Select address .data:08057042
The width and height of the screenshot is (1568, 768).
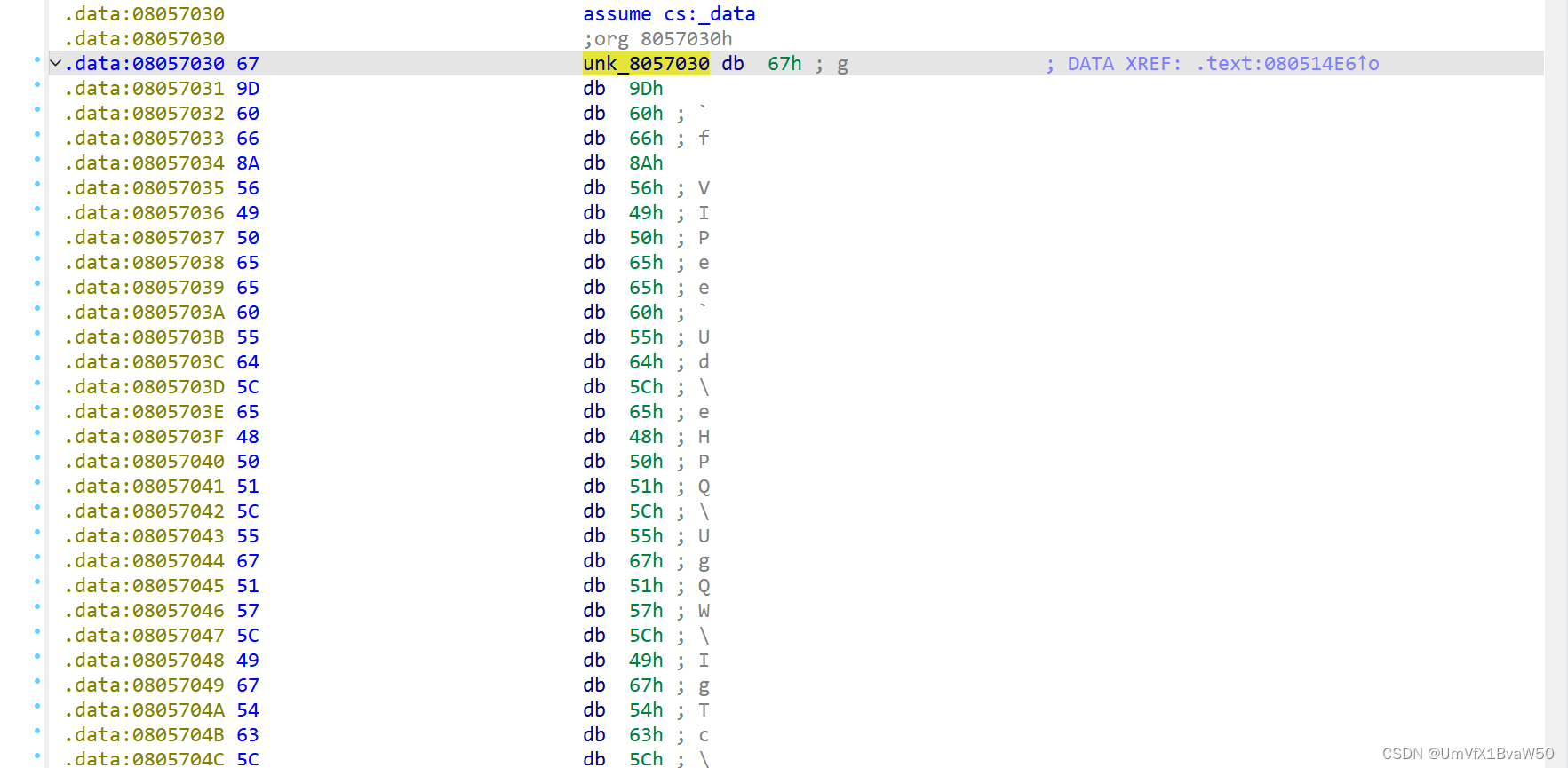pyautogui.click(x=144, y=511)
